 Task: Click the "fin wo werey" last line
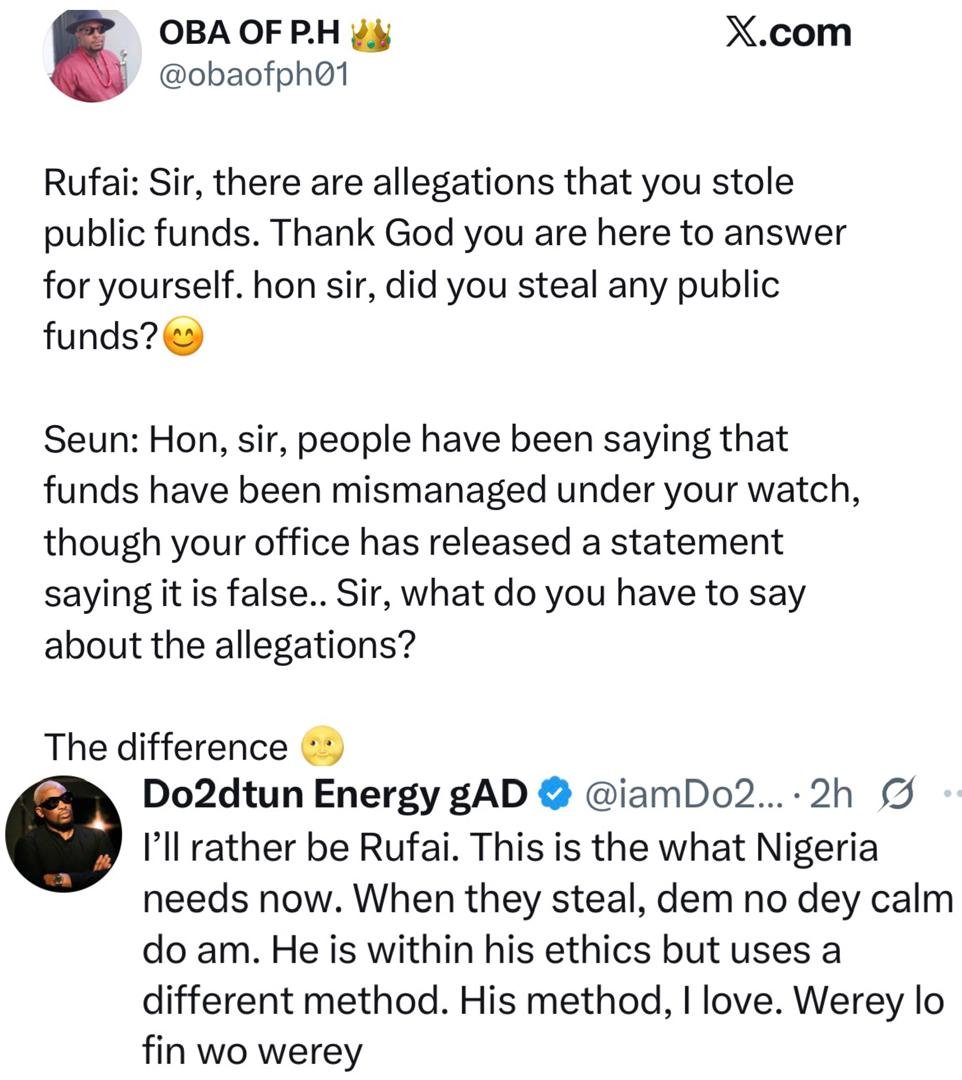(250, 1052)
